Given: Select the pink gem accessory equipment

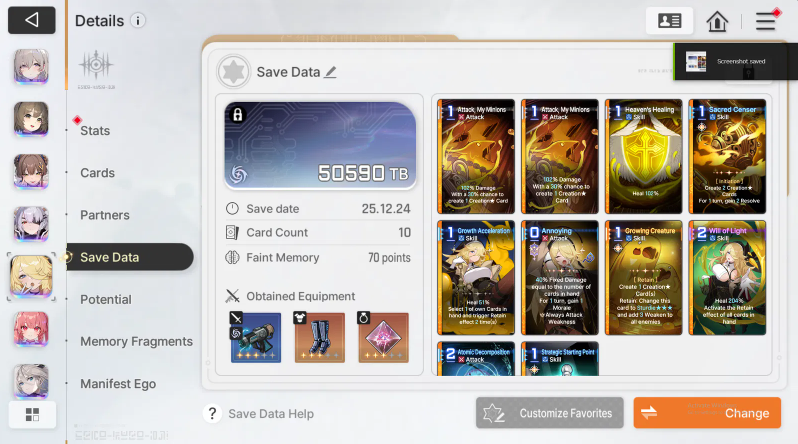Looking at the screenshot, I should [383, 337].
